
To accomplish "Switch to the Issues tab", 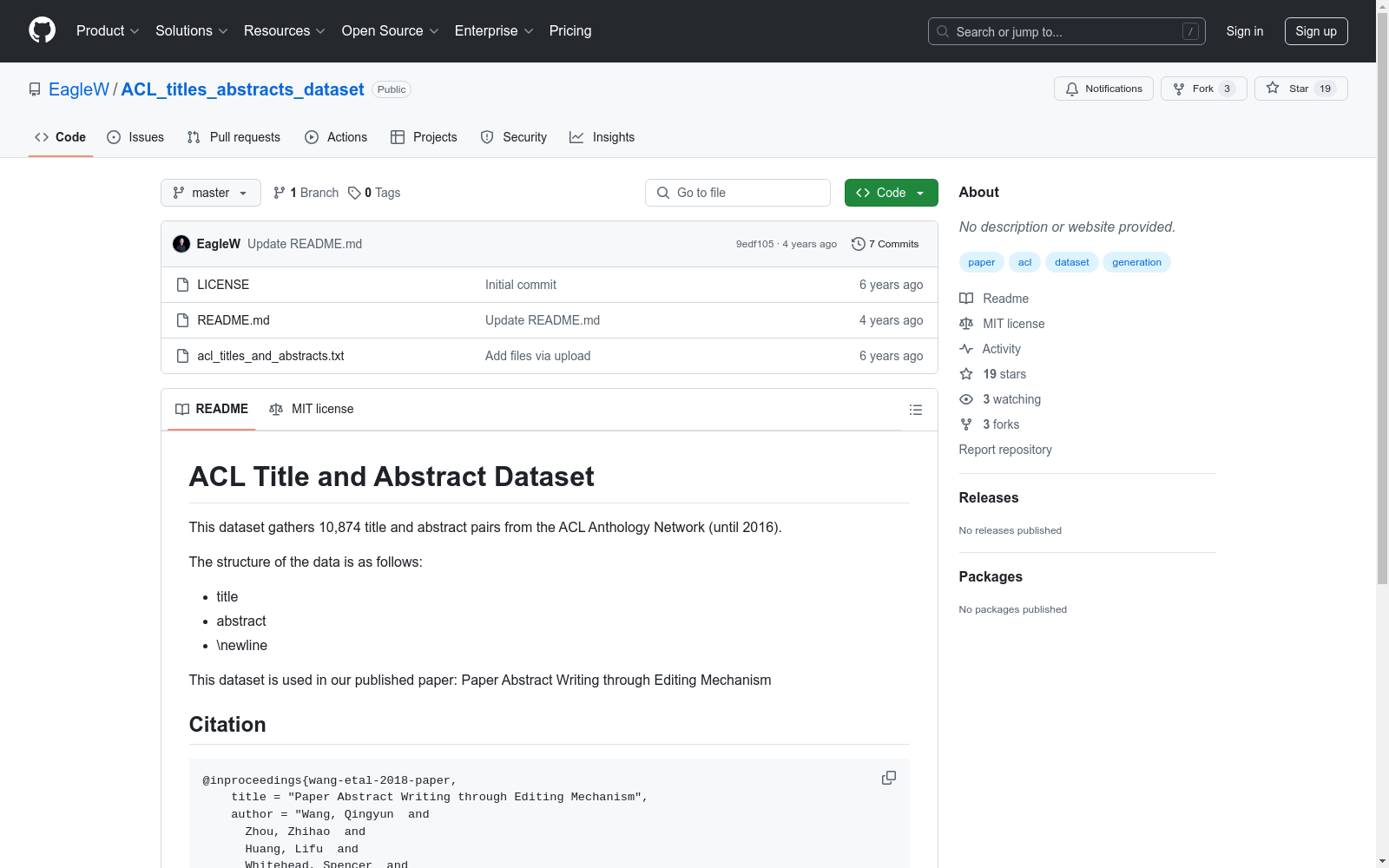I will click(x=135, y=137).
